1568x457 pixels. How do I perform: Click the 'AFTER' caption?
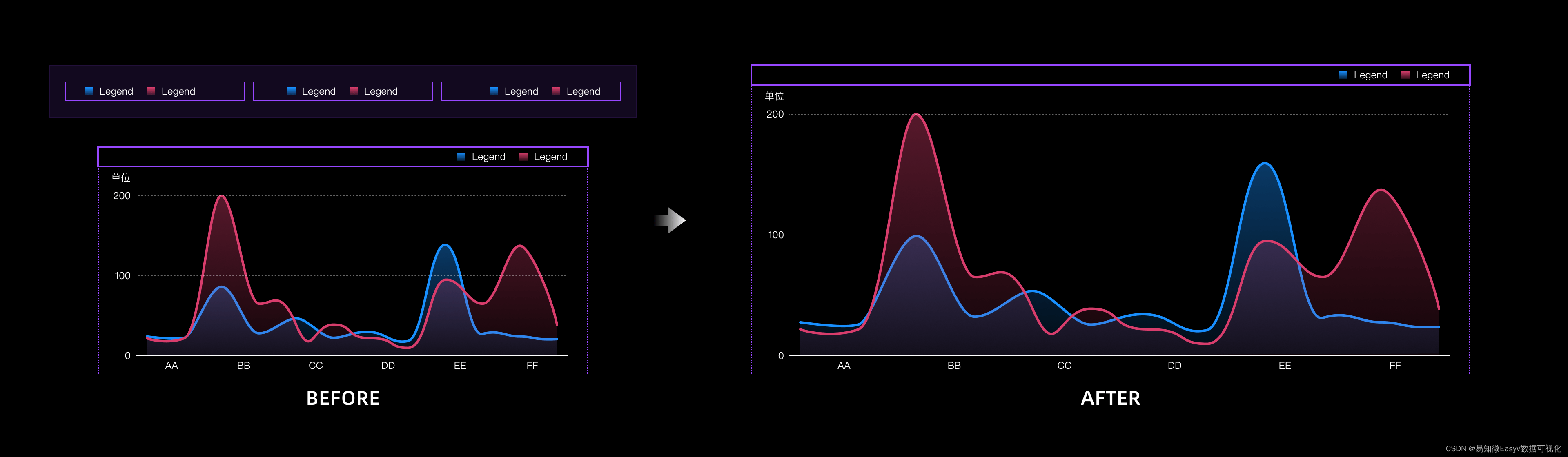click(1110, 398)
